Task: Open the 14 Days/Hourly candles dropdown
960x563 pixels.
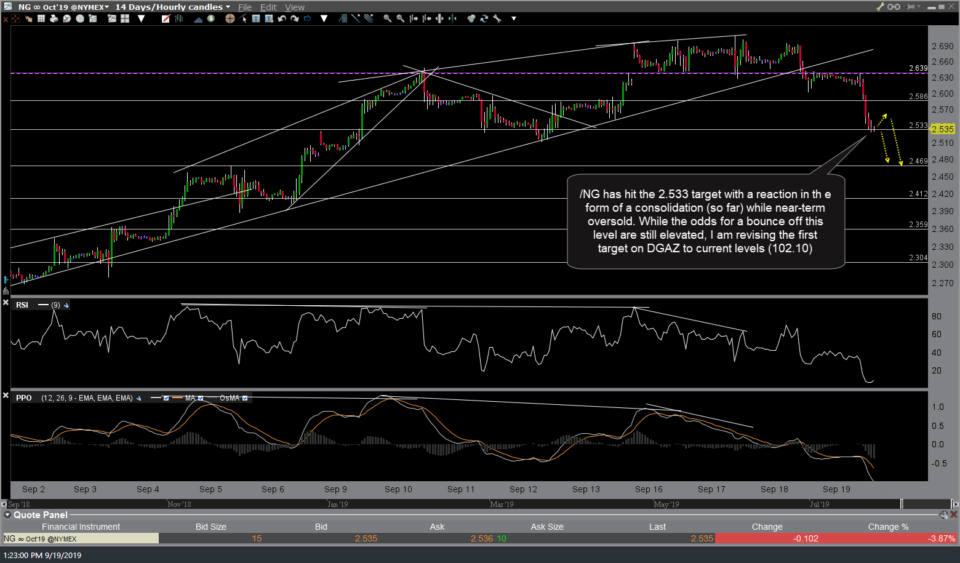Action: tap(228, 7)
